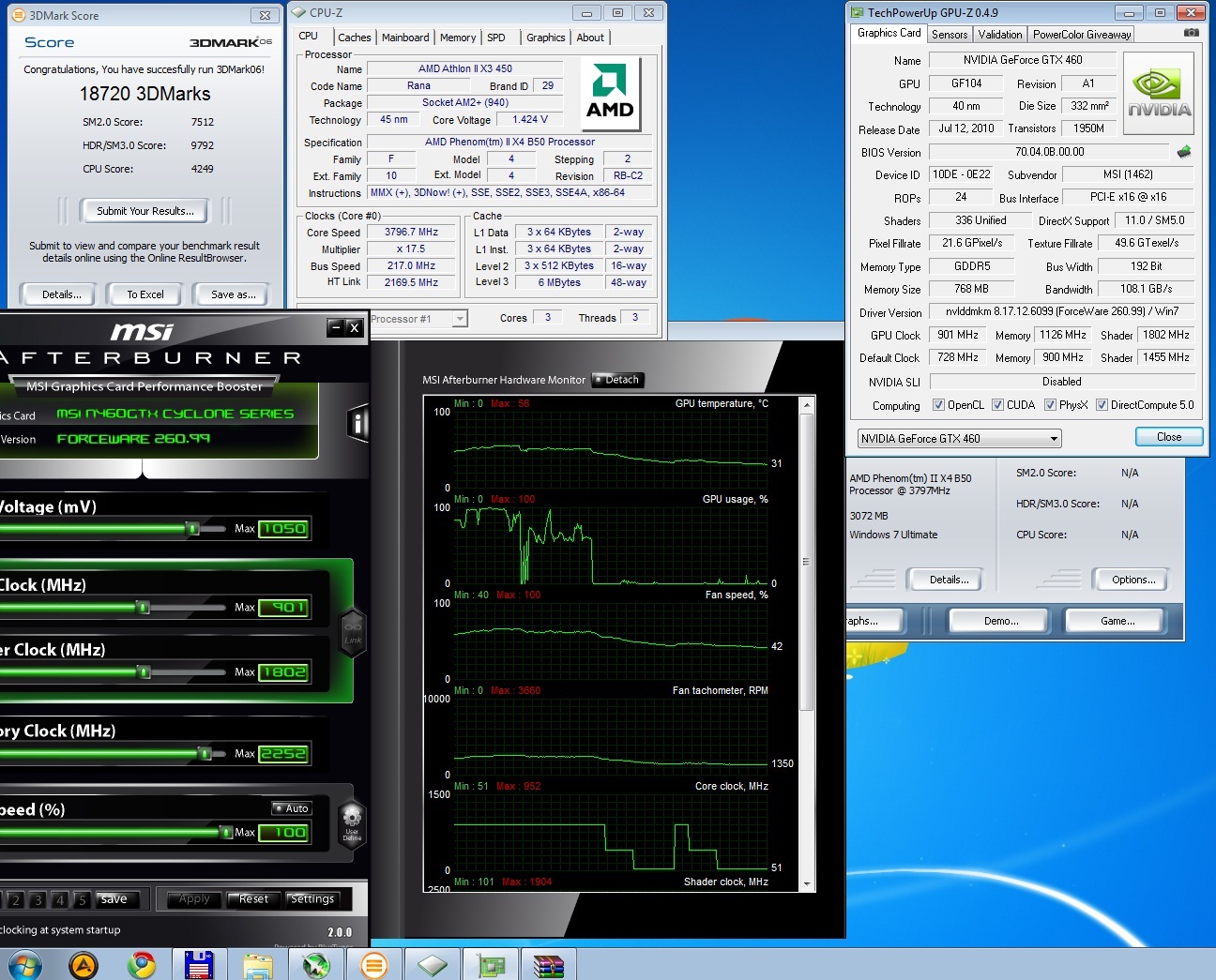Save the BIOS using the chip icon

pyautogui.click(x=1184, y=151)
